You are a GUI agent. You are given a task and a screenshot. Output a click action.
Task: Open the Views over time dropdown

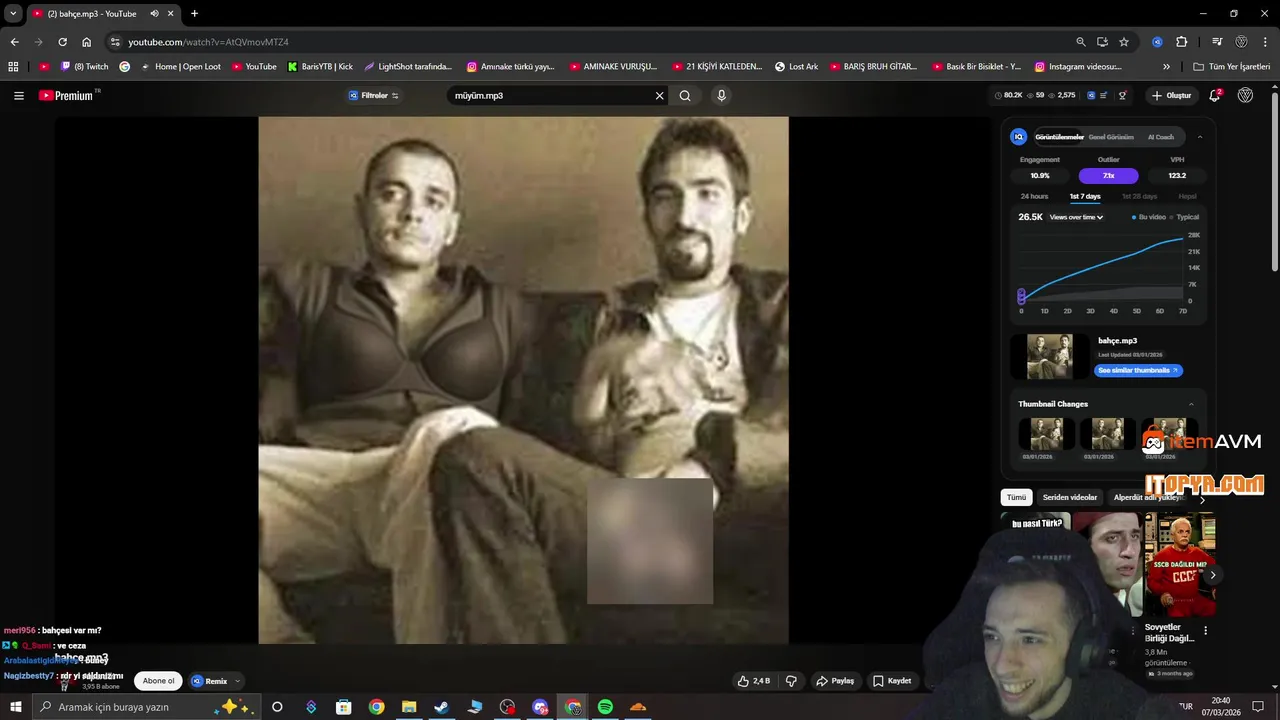click(x=1076, y=217)
